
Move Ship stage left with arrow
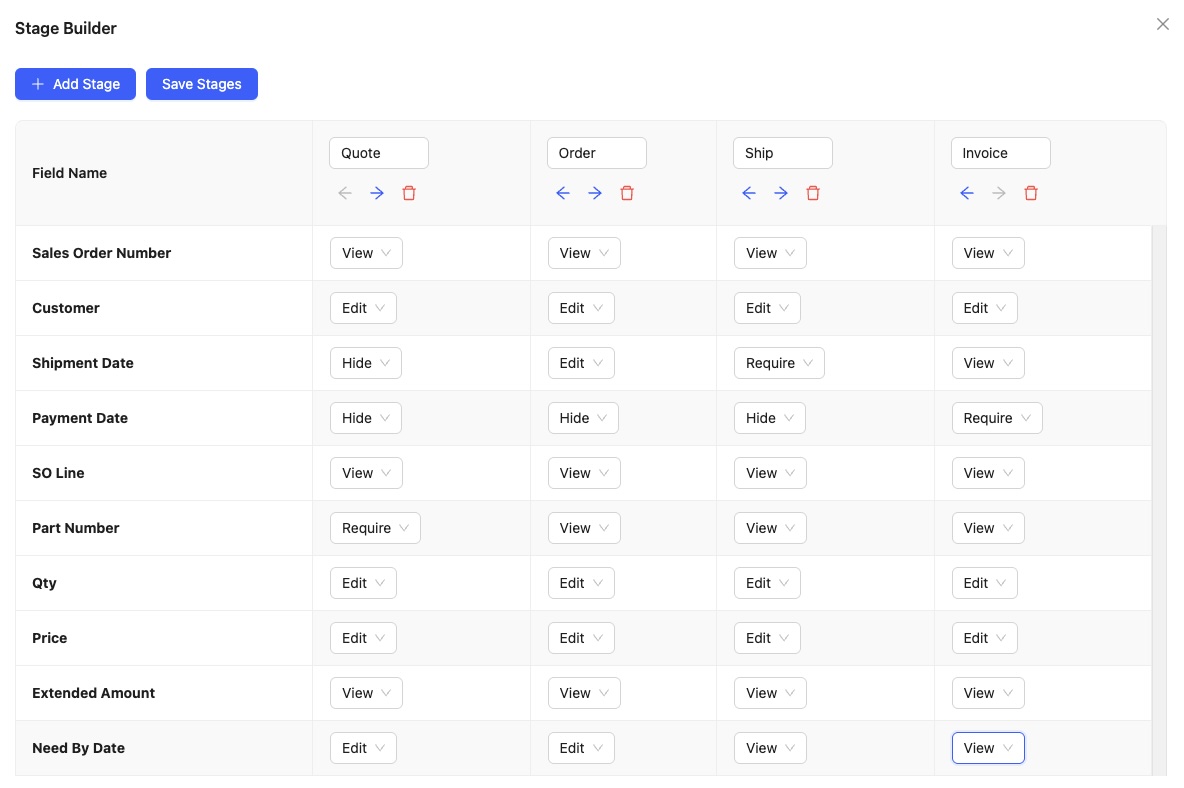(749, 193)
